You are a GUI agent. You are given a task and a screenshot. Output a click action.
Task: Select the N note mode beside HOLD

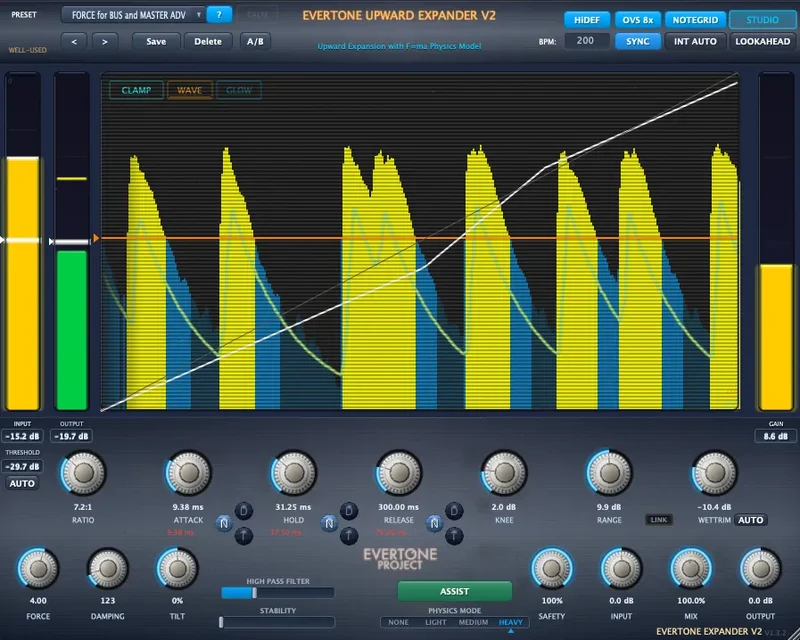329,523
